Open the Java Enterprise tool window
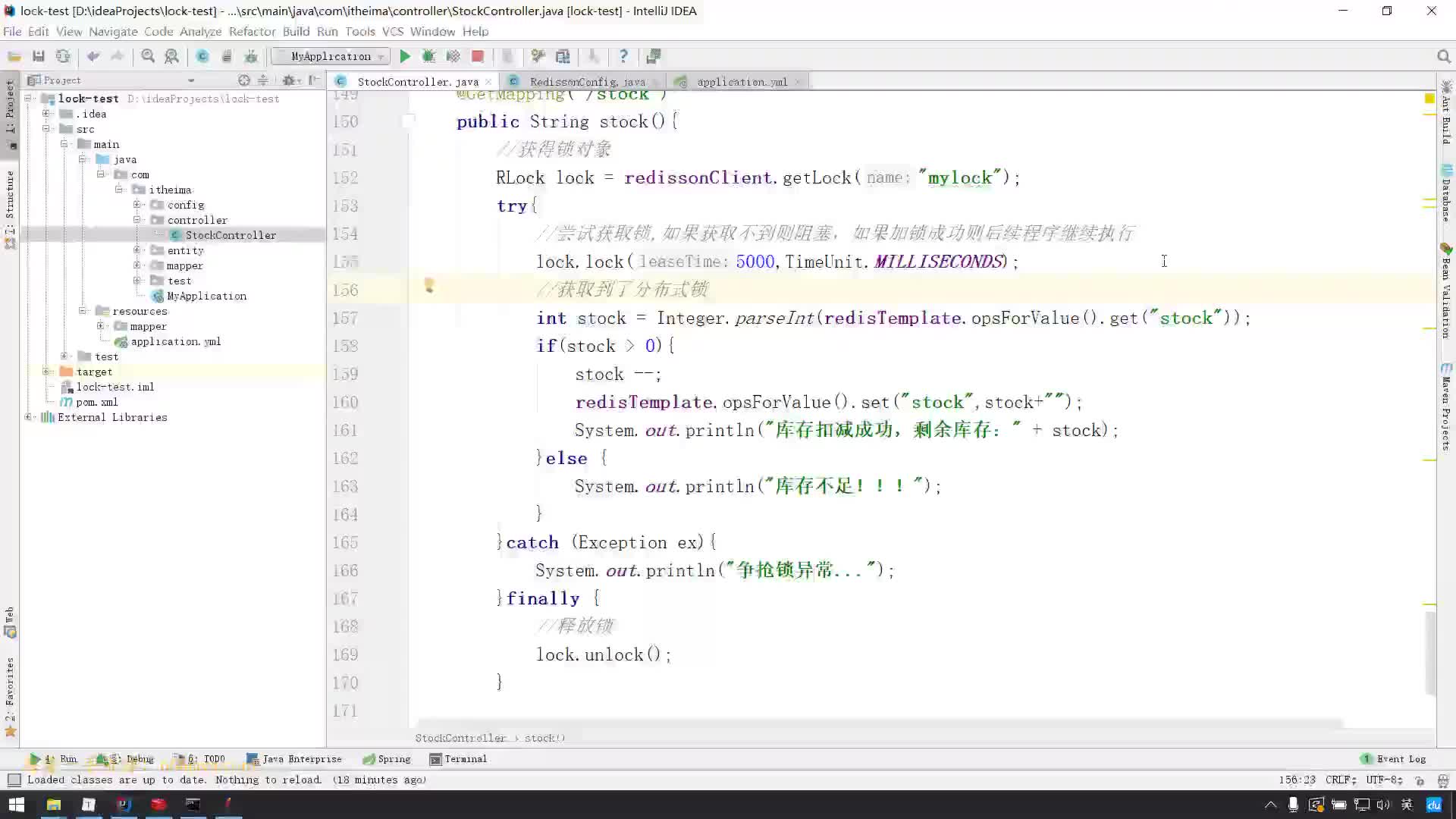 tap(294, 758)
